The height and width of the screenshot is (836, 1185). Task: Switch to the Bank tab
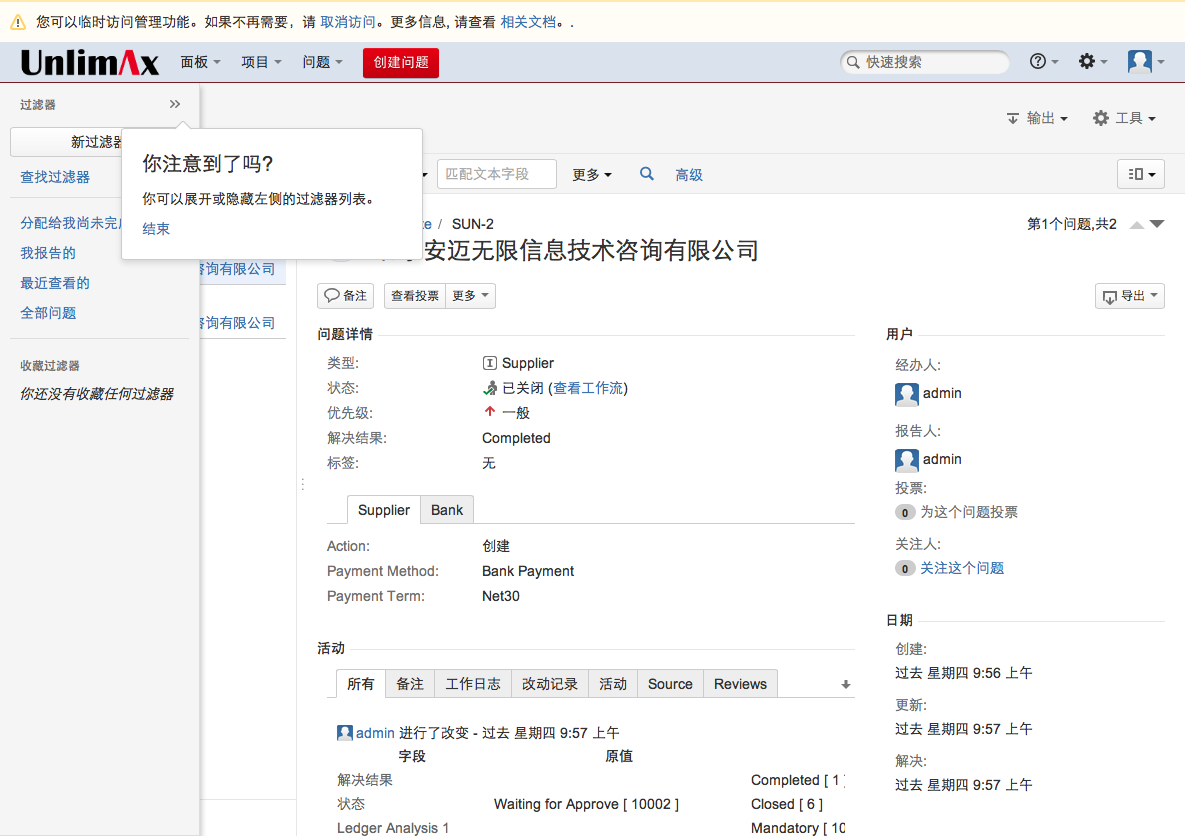447,510
